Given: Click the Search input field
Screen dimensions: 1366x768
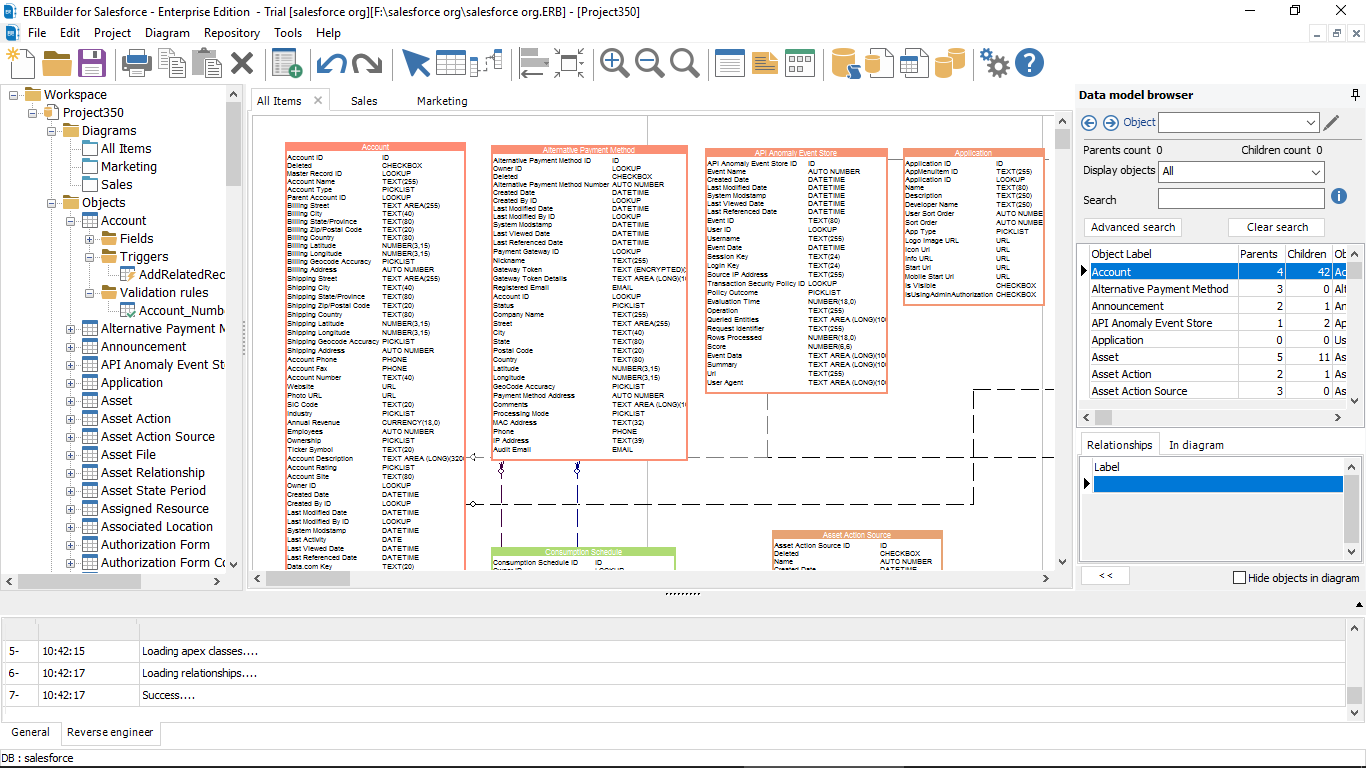Looking at the screenshot, I should pyautogui.click(x=1240, y=199).
